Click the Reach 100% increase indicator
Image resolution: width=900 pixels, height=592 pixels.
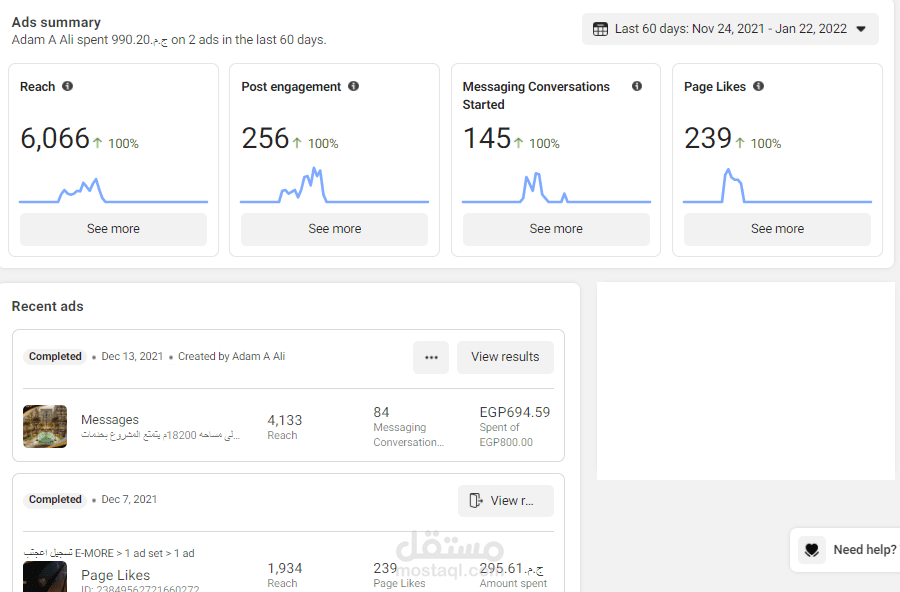[116, 144]
